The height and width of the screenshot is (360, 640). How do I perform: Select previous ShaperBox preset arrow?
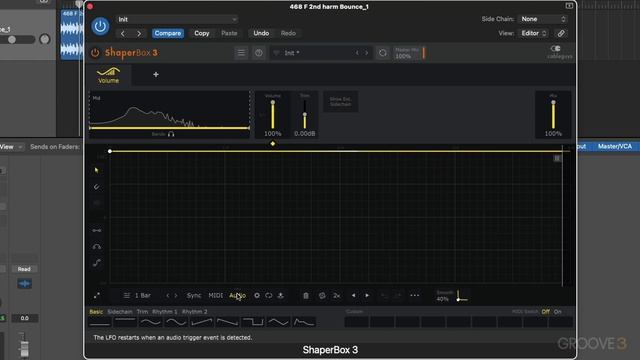pos(357,53)
